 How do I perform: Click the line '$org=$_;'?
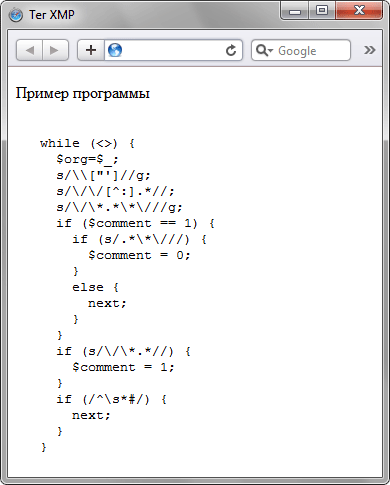pos(87,159)
